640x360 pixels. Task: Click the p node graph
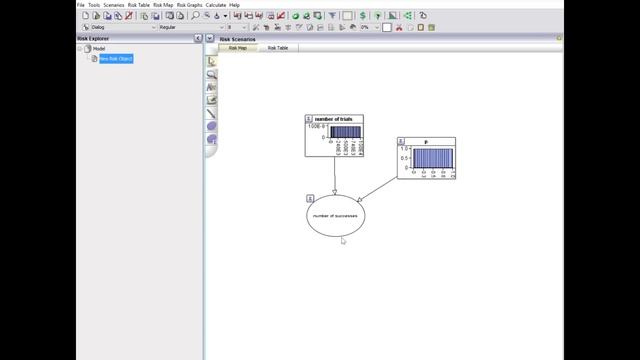coord(427,158)
